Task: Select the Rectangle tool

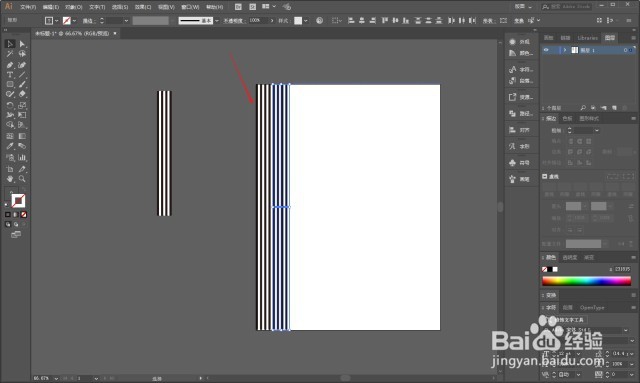Action: click(x=10, y=85)
